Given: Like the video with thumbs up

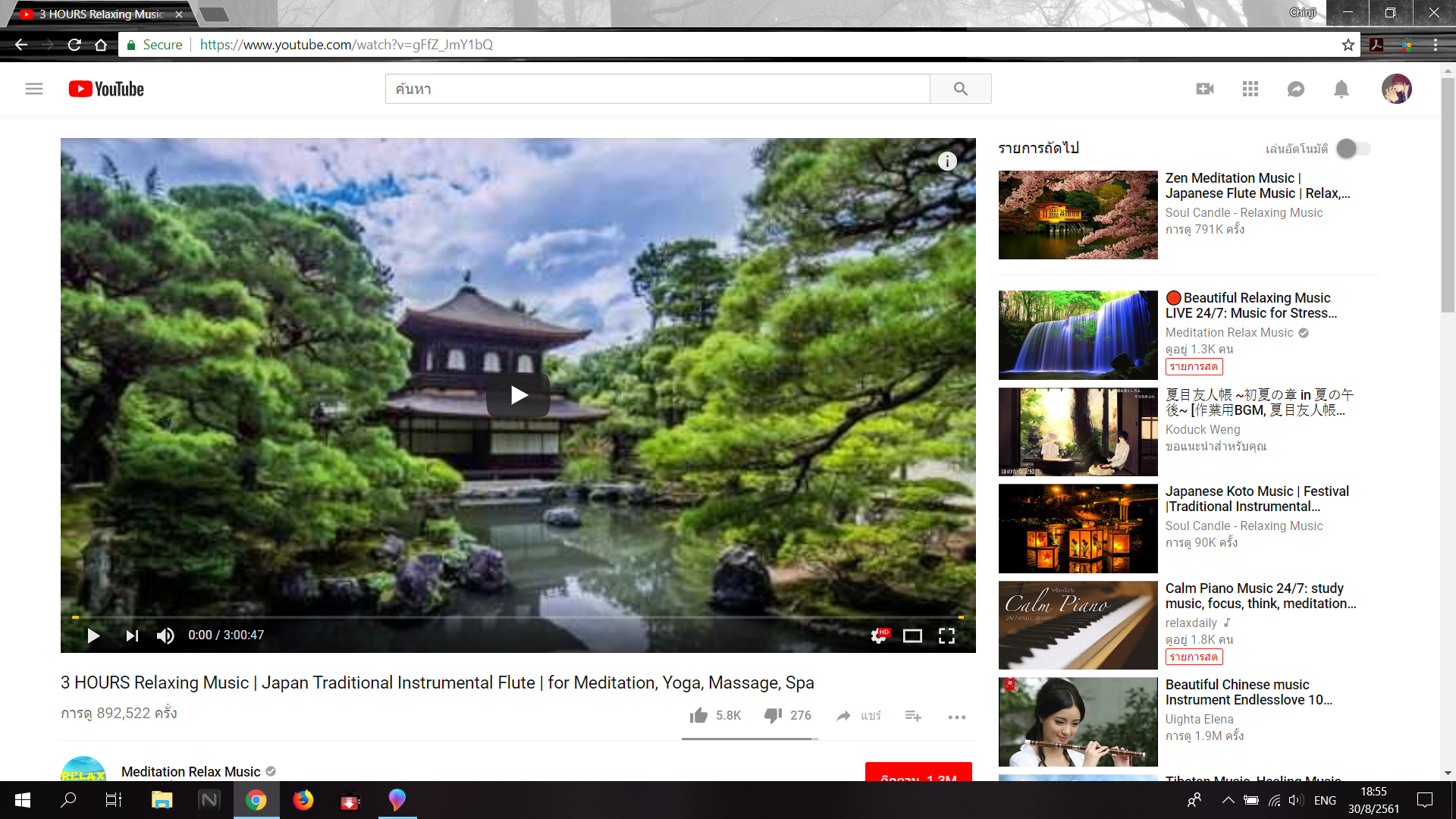Looking at the screenshot, I should coord(699,715).
